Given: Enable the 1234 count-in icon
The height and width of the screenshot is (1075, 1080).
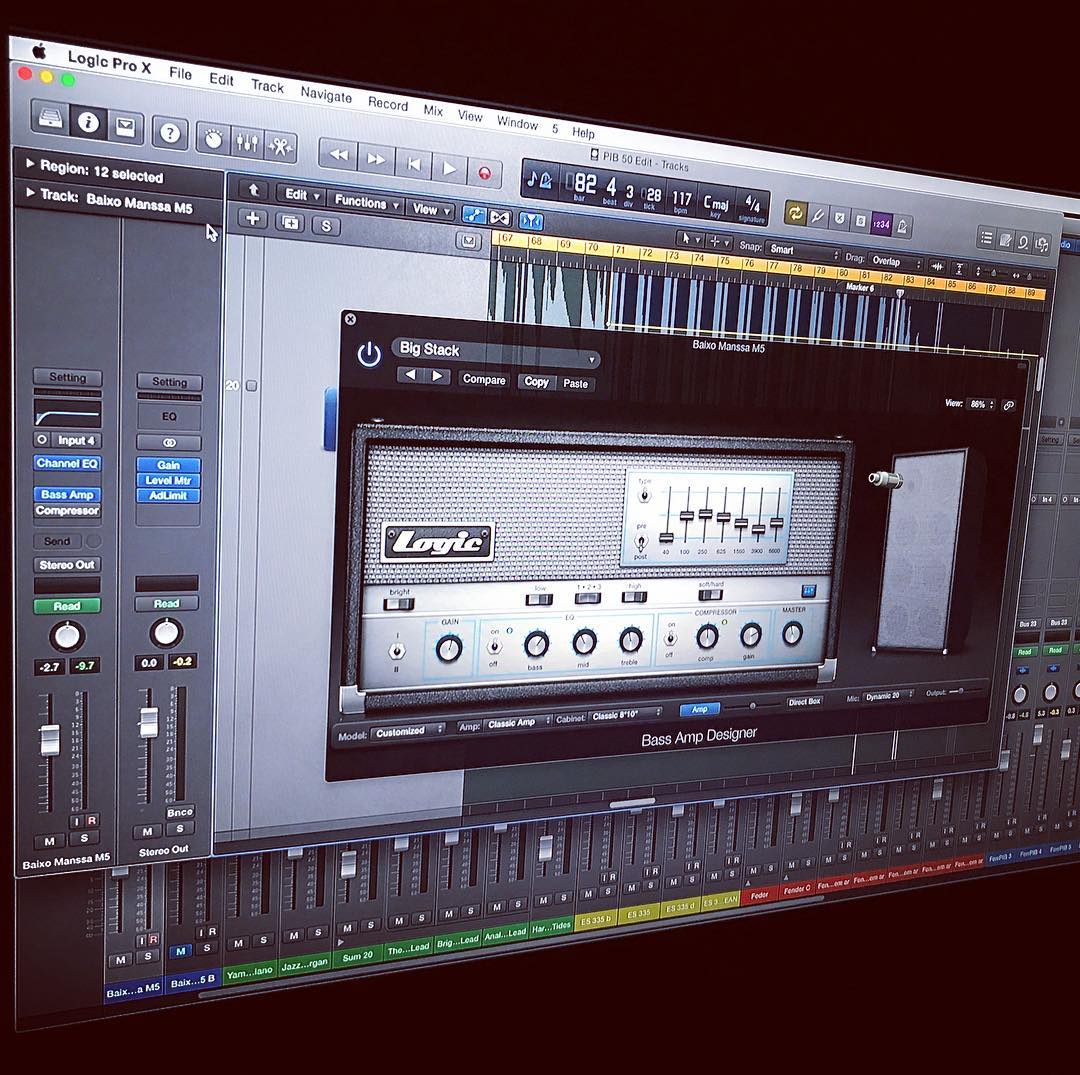Looking at the screenshot, I should pyautogui.click(x=882, y=223).
